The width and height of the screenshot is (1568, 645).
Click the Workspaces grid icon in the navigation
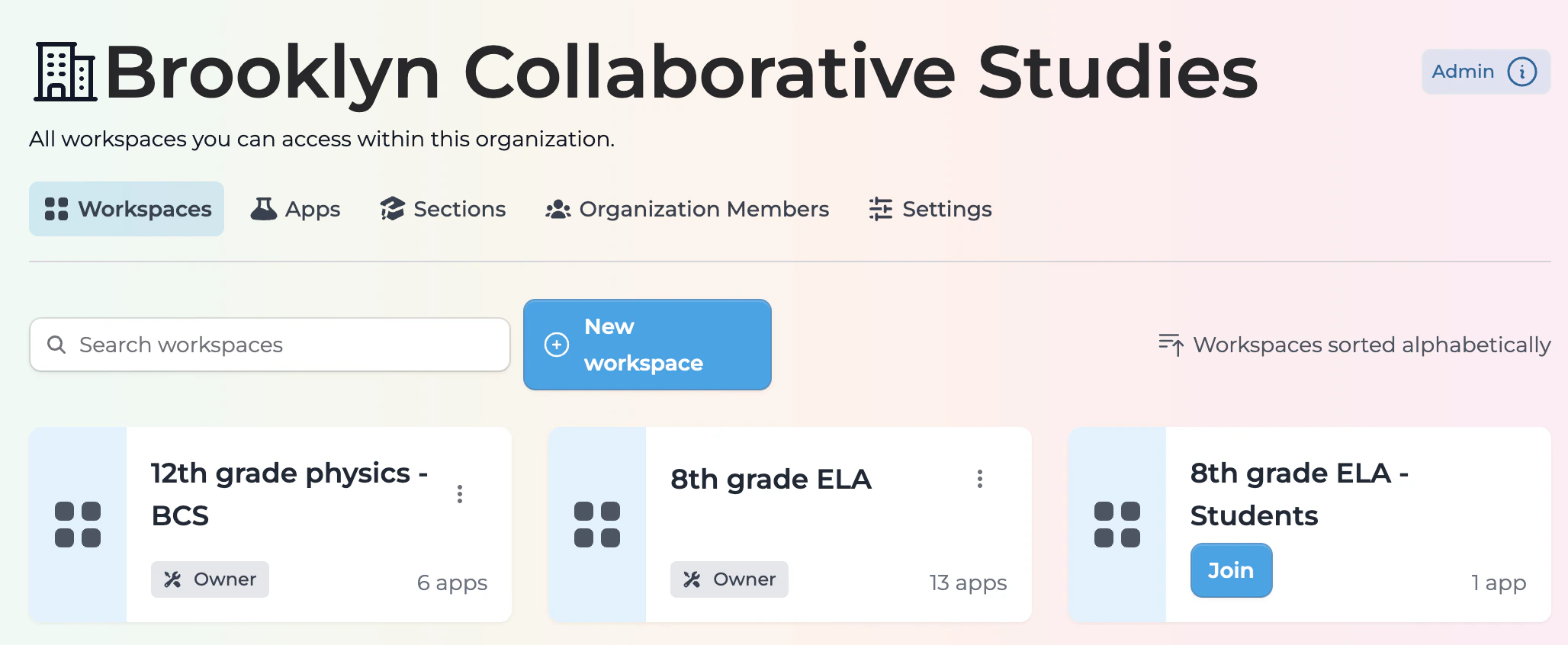coord(56,209)
